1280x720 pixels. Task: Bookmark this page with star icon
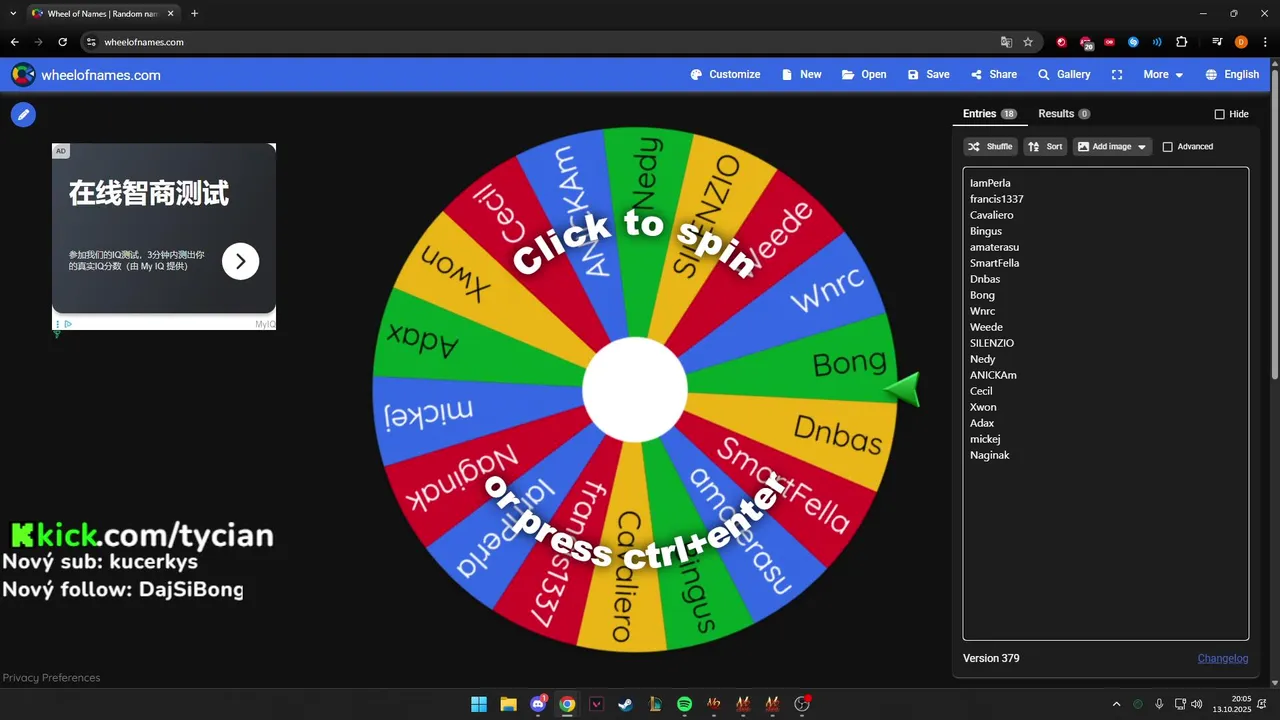click(1028, 42)
